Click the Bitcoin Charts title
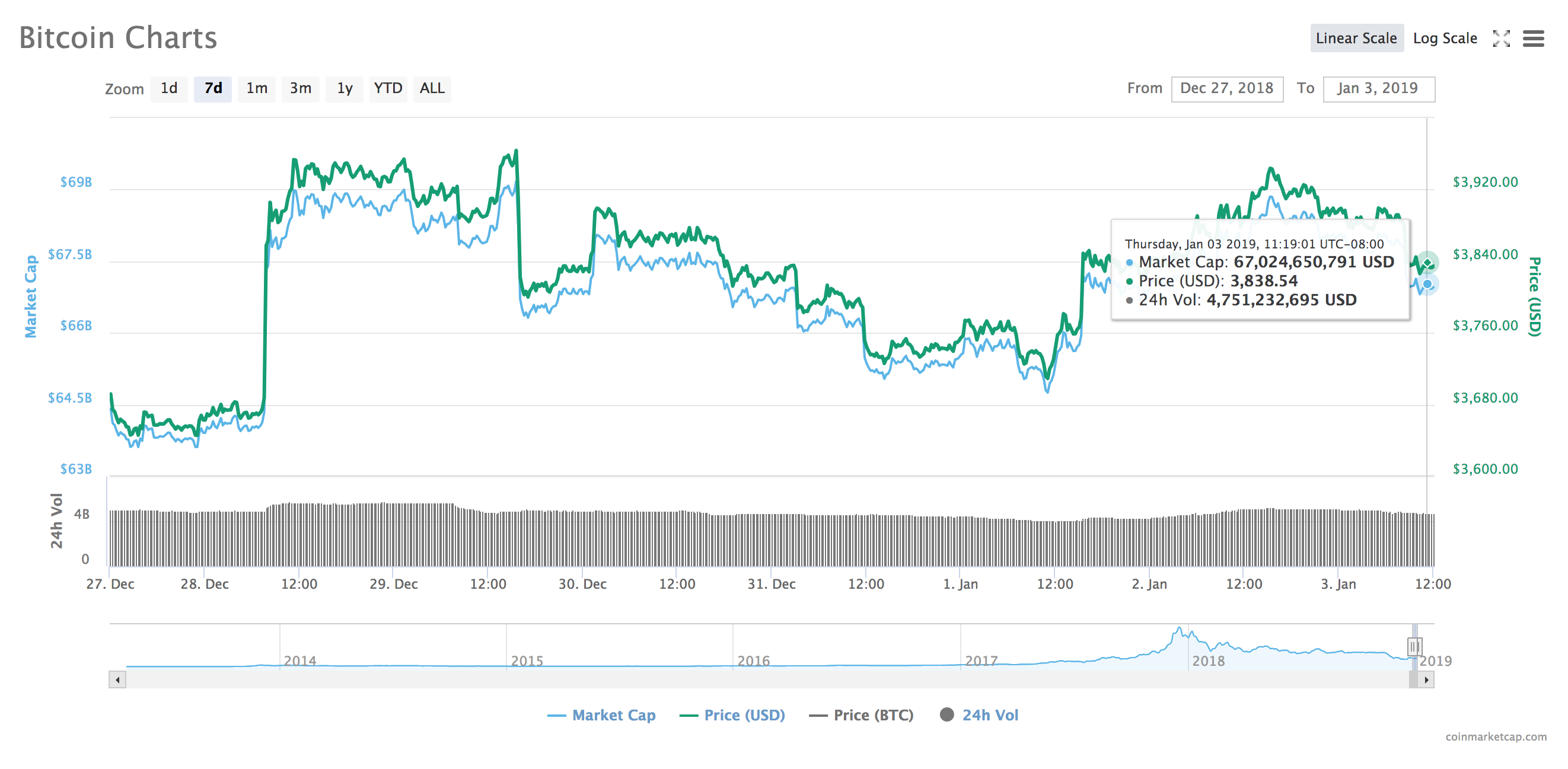 pyautogui.click(x=117, y=38)
